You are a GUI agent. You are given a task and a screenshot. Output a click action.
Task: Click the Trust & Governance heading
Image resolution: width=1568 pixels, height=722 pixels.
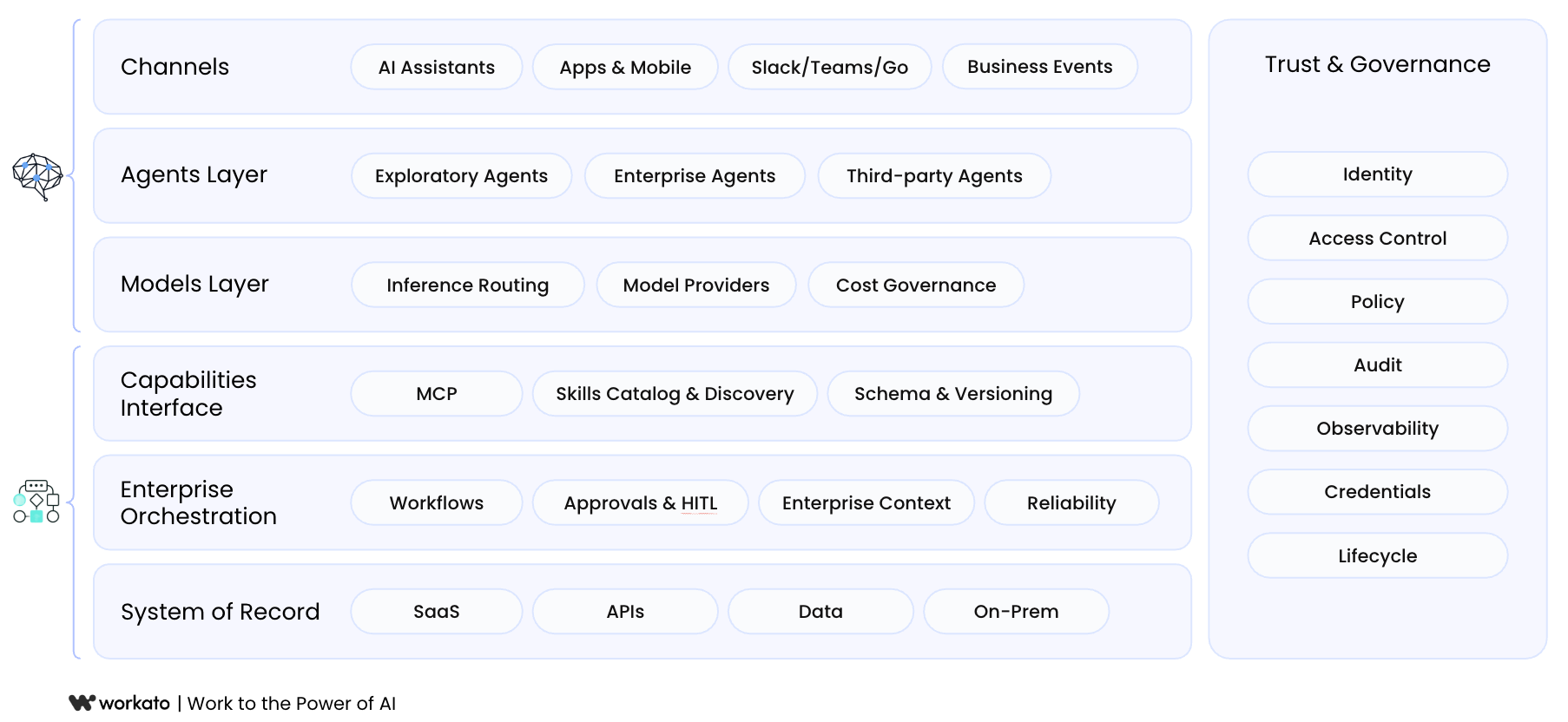tap(1378, 64)
